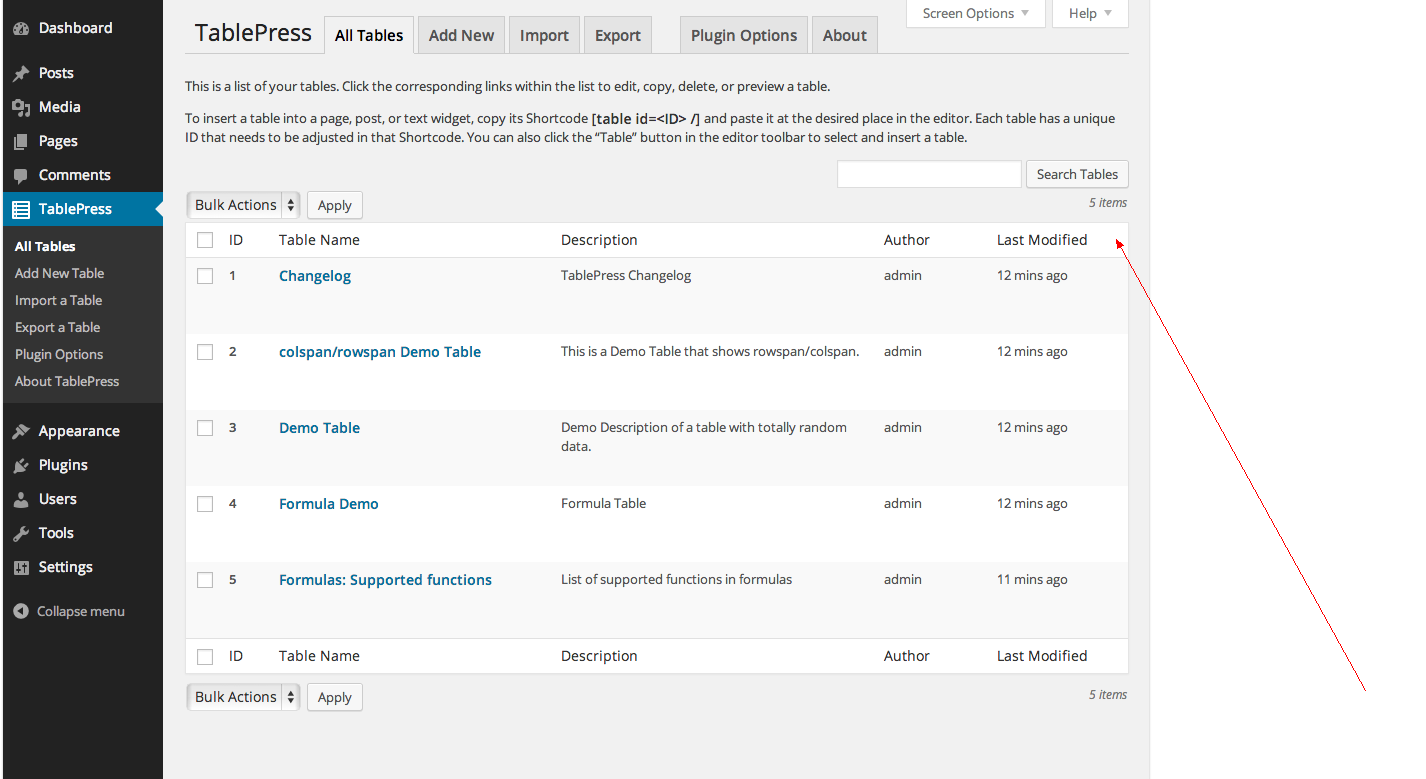The width and height of the screenshot is (1426, 779).
Task: Select the Demo Table row checkbox
Action: tap(205, 428)
